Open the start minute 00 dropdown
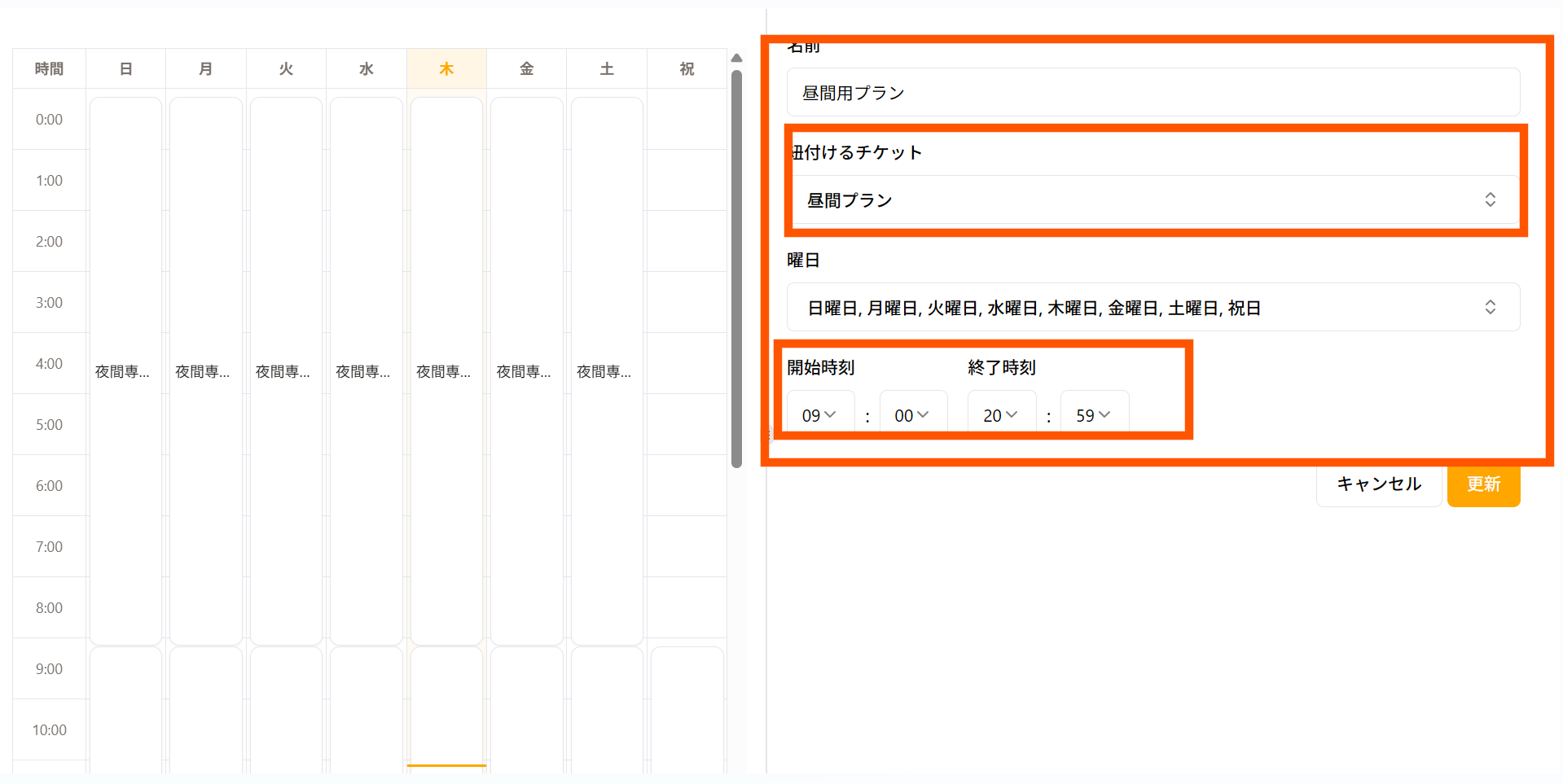1563x784 pixels. (912, 415)
